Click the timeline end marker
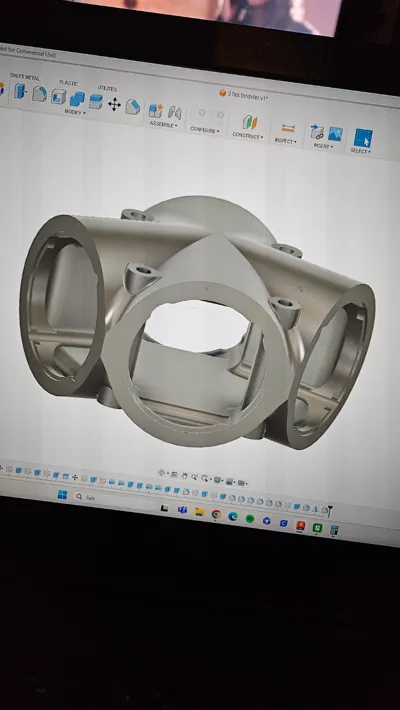This screenshot has width=400, height=710. [330, 511]
